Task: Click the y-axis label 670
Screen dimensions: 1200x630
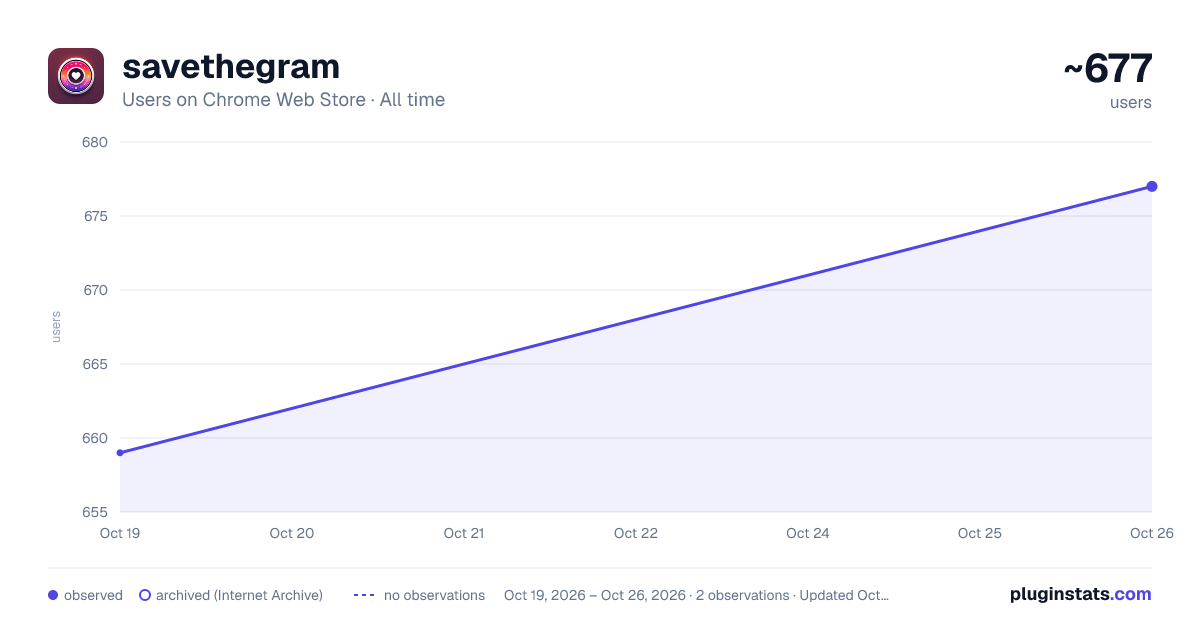Action: (94, 290)
